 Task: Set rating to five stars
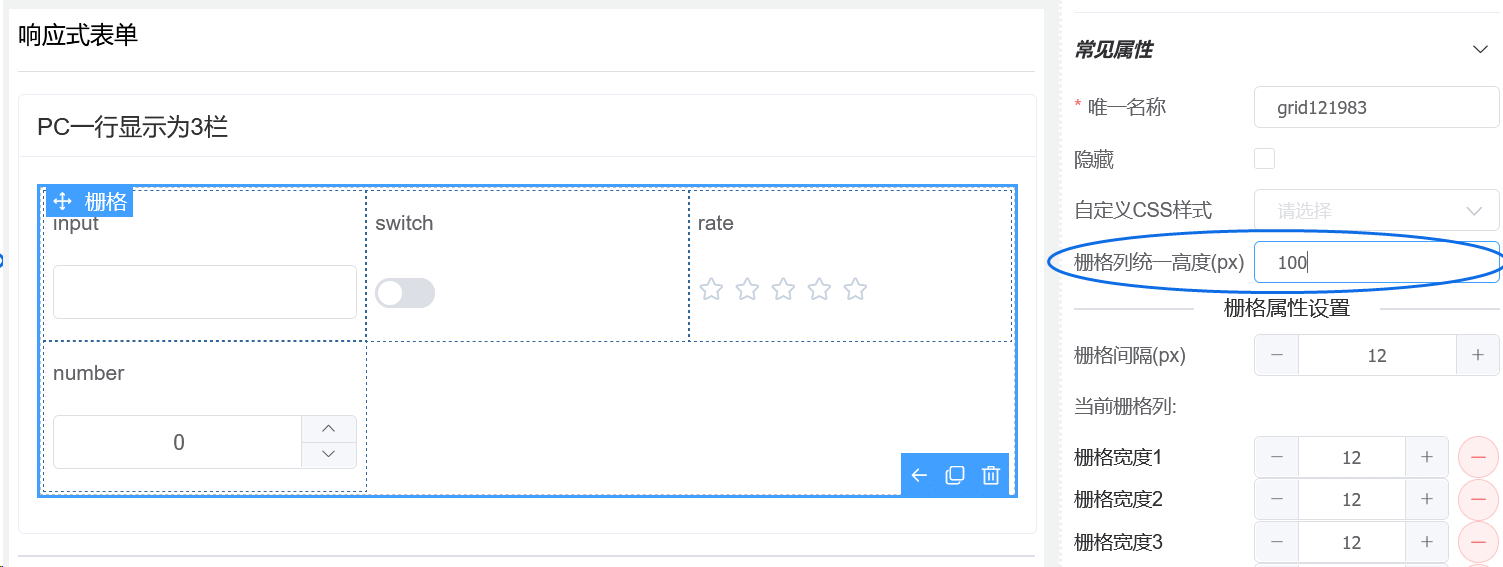855,290
